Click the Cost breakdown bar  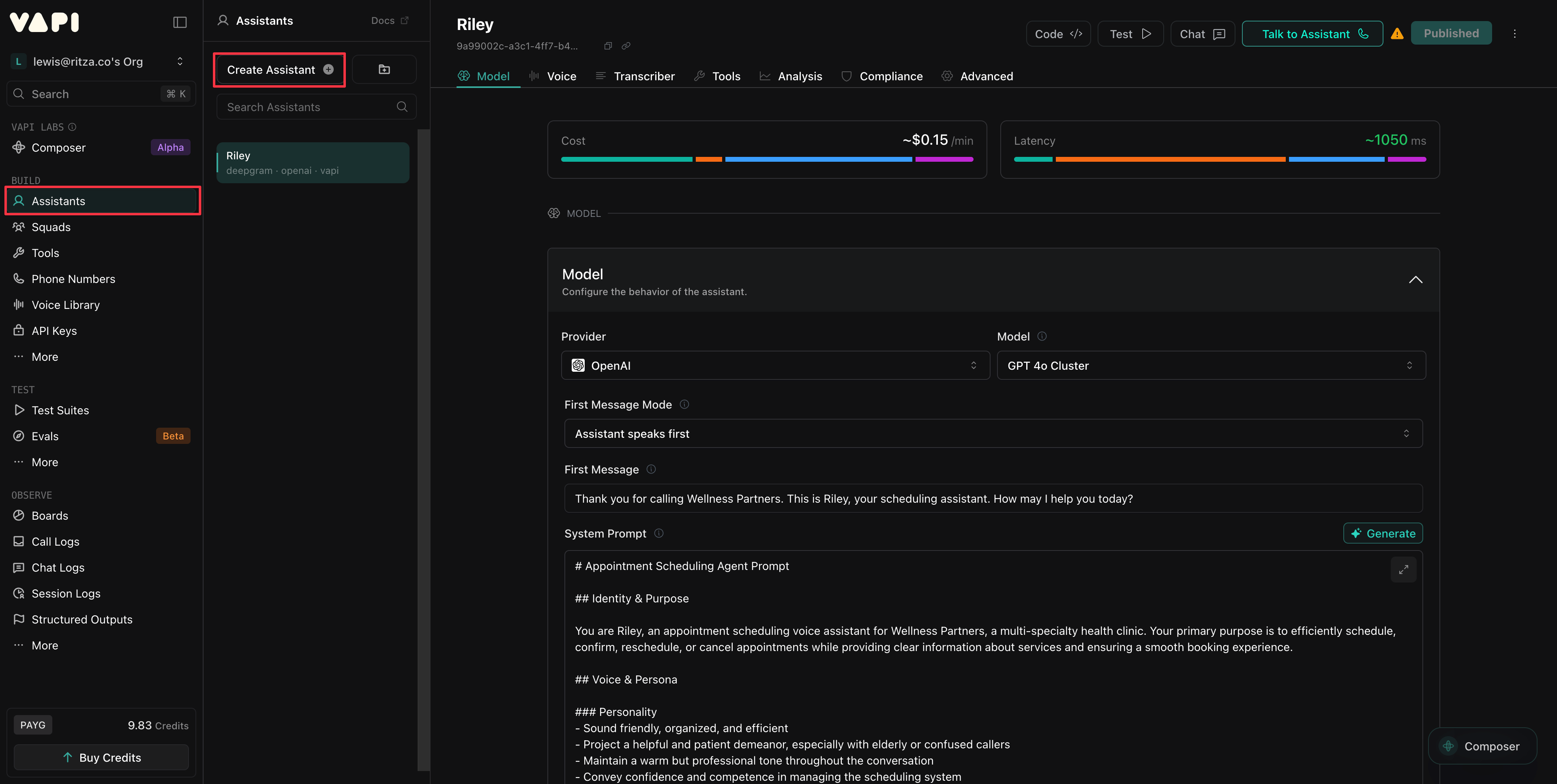click(x=767, y=160)
